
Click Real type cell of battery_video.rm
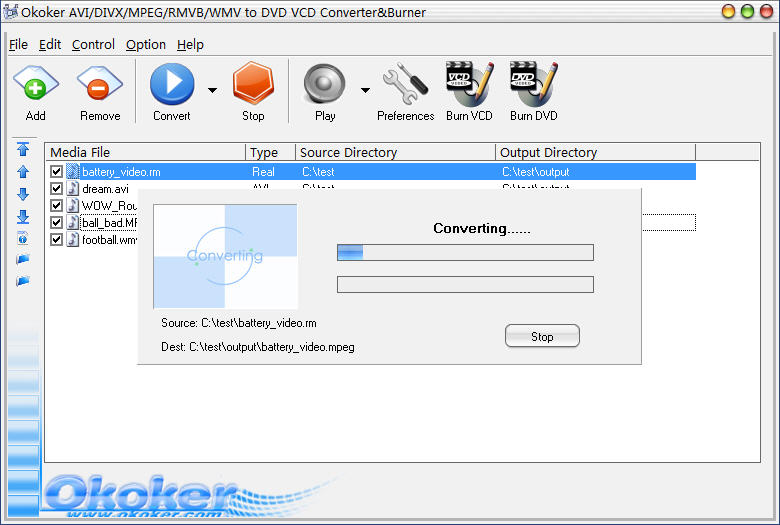click(x=263, y=172)
